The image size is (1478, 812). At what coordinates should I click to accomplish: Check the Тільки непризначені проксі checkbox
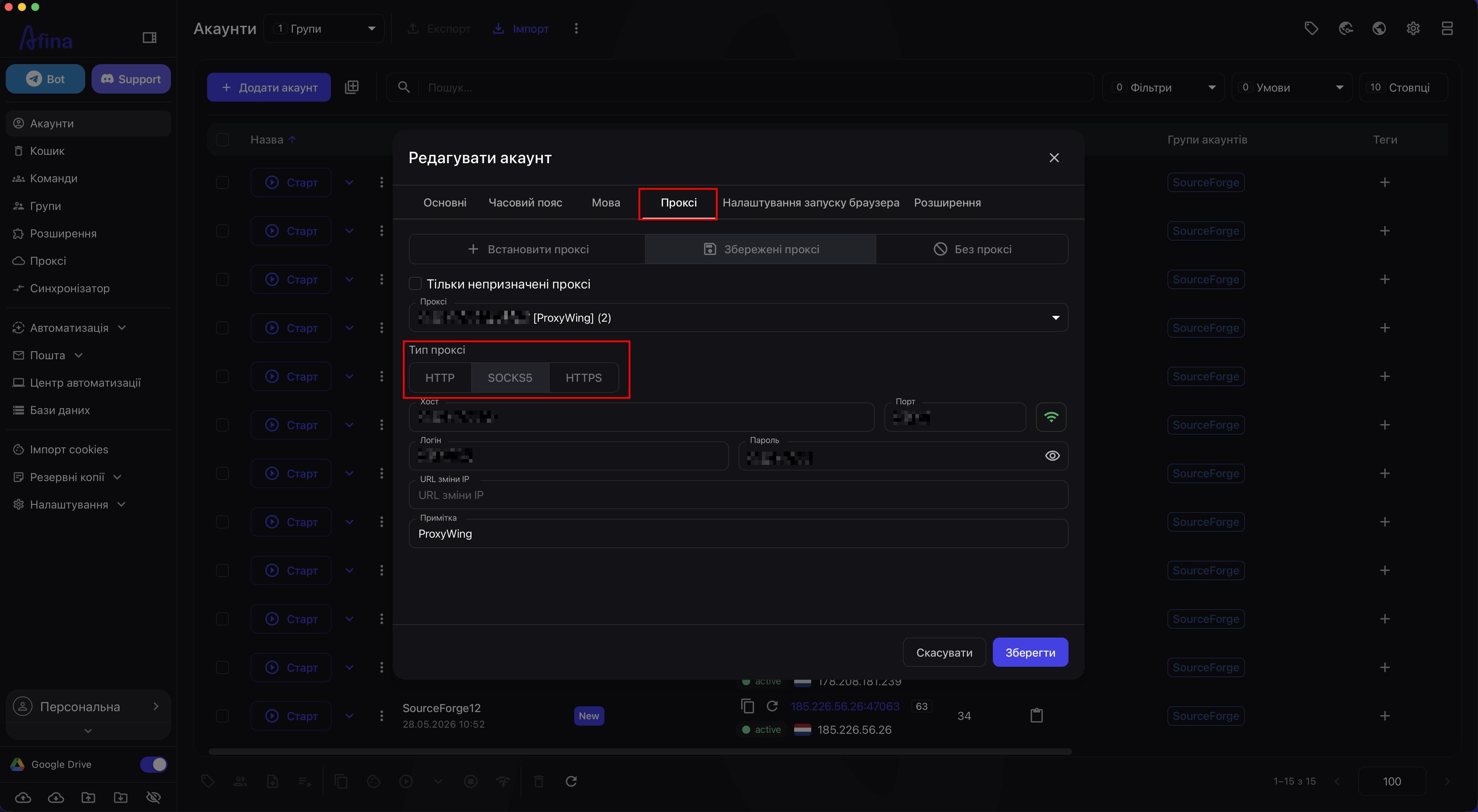(x=415, y=284)
